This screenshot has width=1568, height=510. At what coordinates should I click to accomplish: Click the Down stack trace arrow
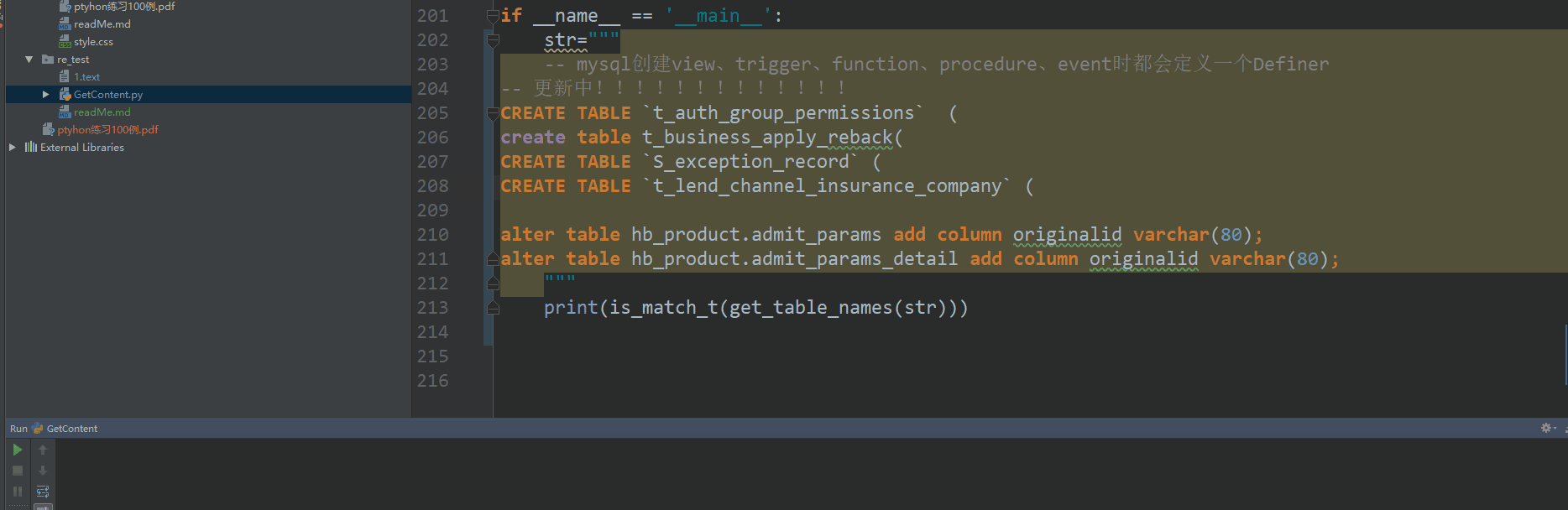click(x=43, y=471)
